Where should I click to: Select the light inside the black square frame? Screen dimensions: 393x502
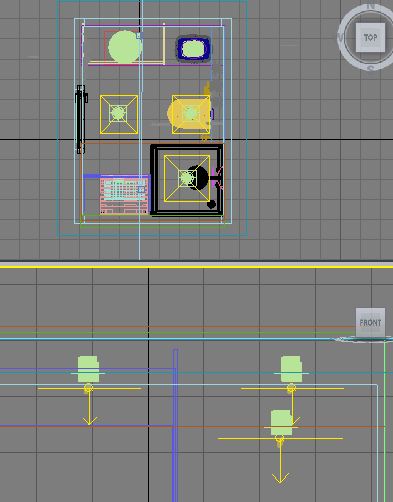pyautogui.click(x=187, y=178)
